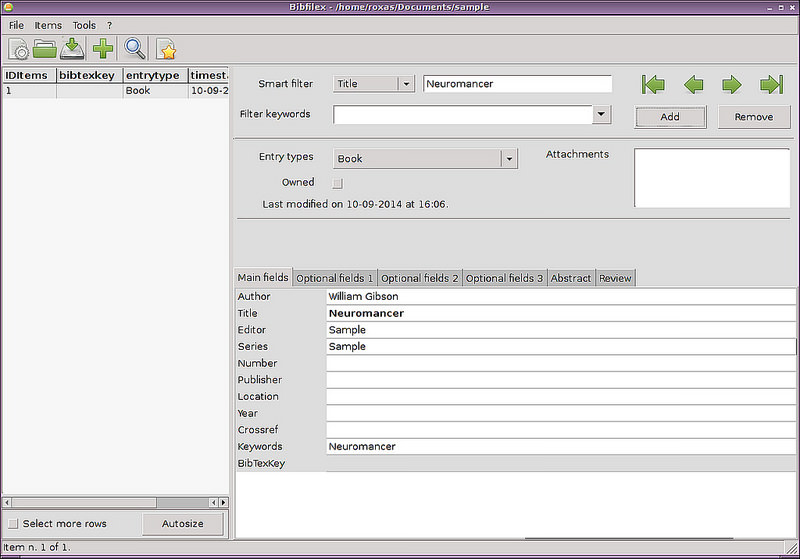Enable the Select more rows checkbox
This screenshot has width=800, height=559.
13,524
